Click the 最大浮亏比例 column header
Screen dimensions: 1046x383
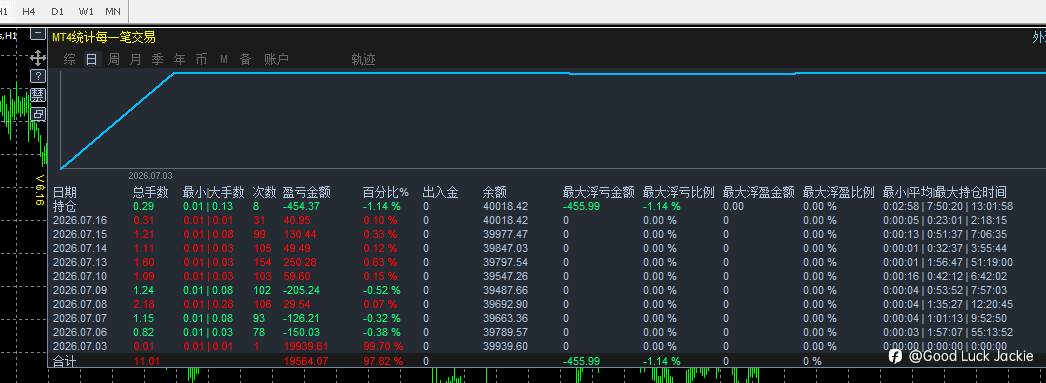[678, 193]
